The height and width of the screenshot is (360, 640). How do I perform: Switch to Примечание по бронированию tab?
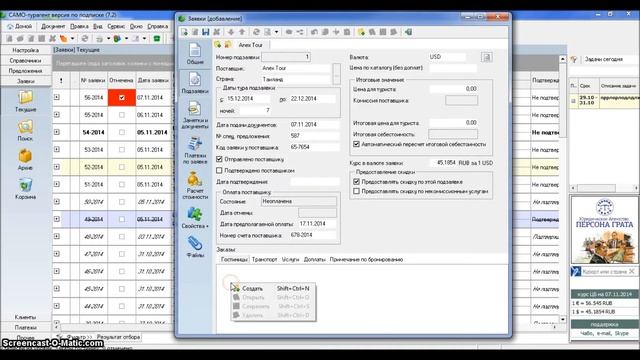point(366,260)
